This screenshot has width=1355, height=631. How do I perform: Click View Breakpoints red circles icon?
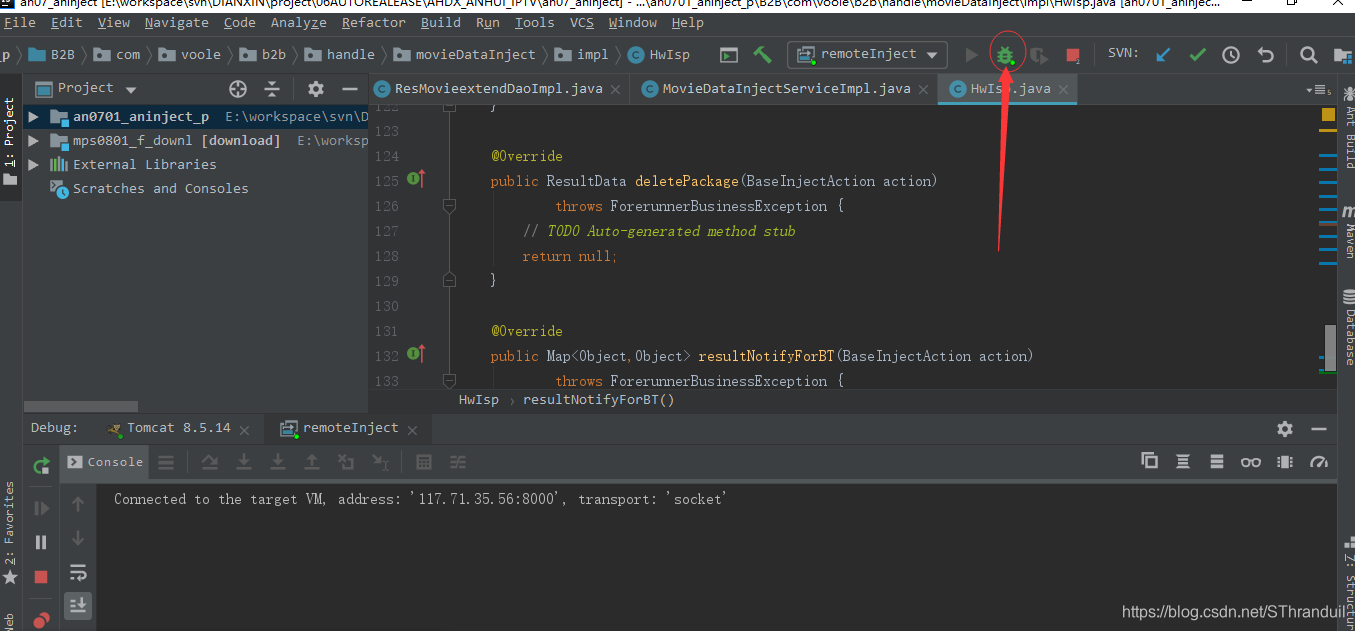point(41,620)
